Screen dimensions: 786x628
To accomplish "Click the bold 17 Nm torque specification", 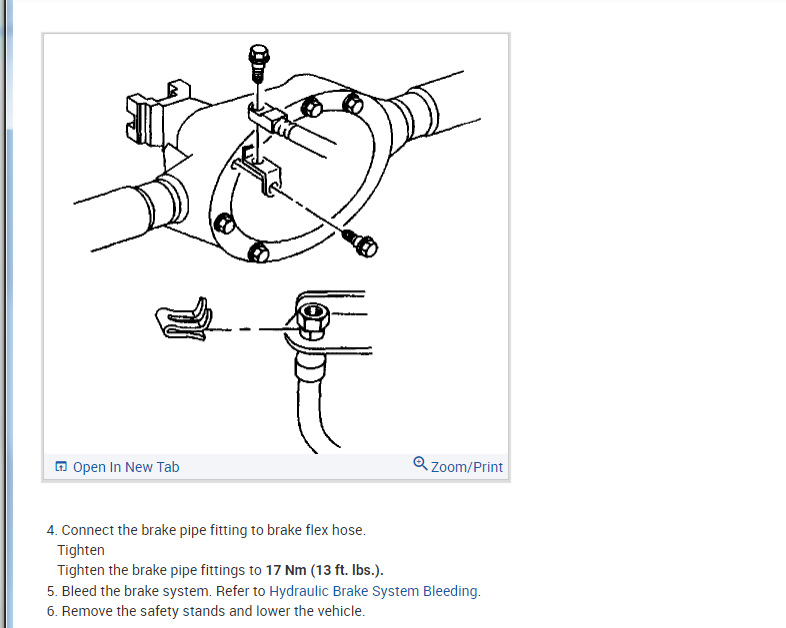I will tap(324, 570).
